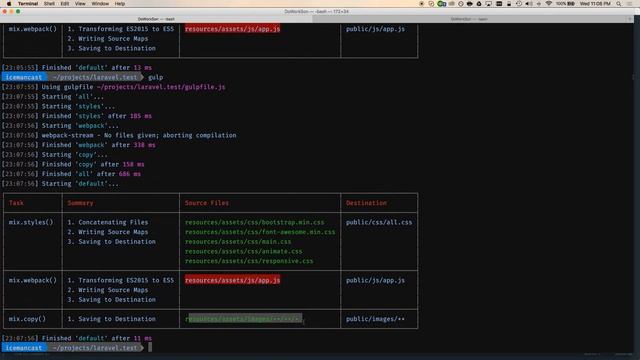
Task: Click red-highlighted app.js in upper table
Action: [233, 29]
